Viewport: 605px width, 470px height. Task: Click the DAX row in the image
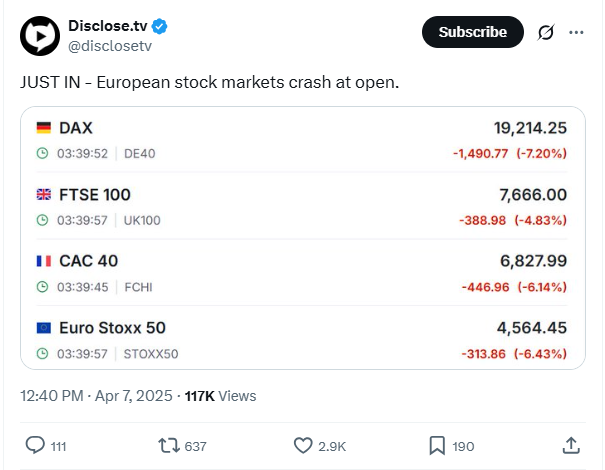point(302,140)
